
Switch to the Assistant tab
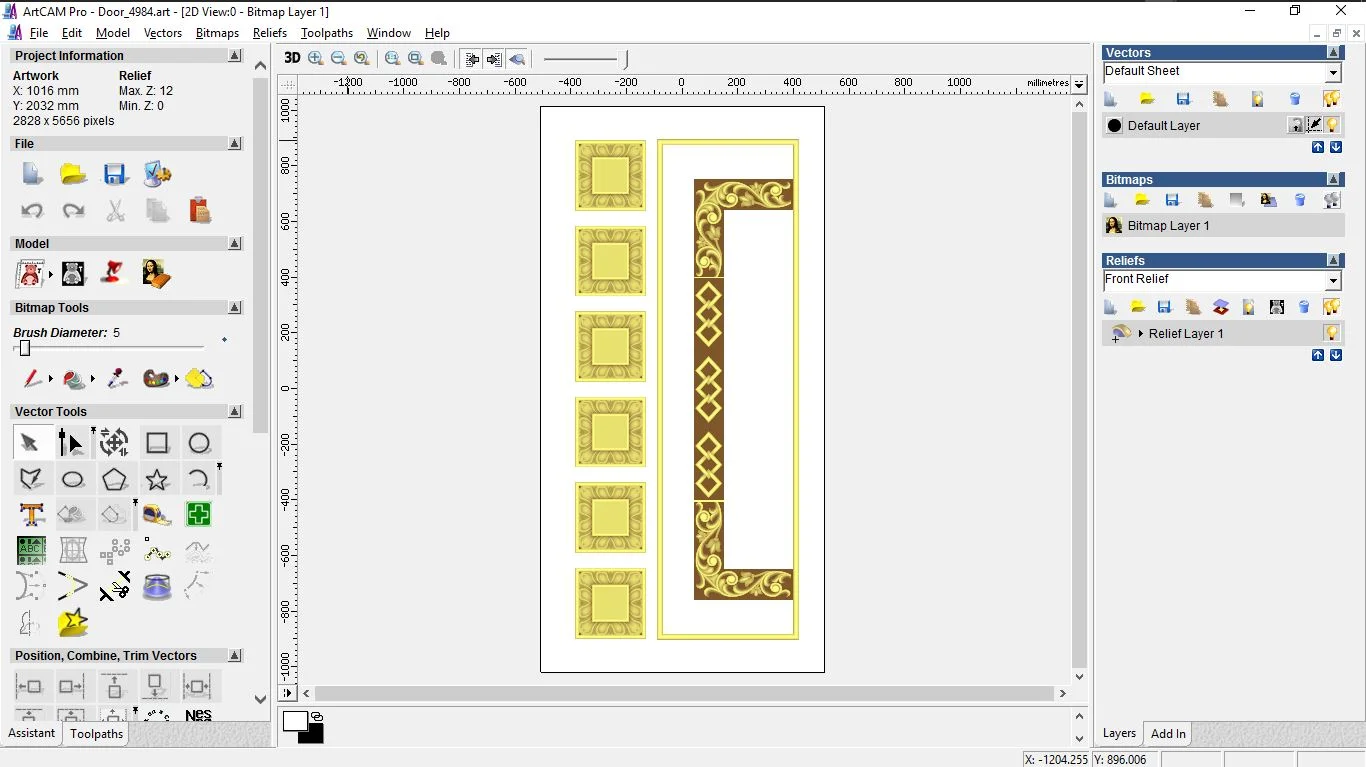pos(32,733)
